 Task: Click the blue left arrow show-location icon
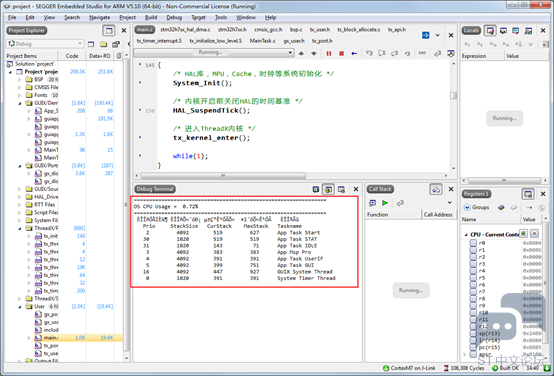[354, 53]
